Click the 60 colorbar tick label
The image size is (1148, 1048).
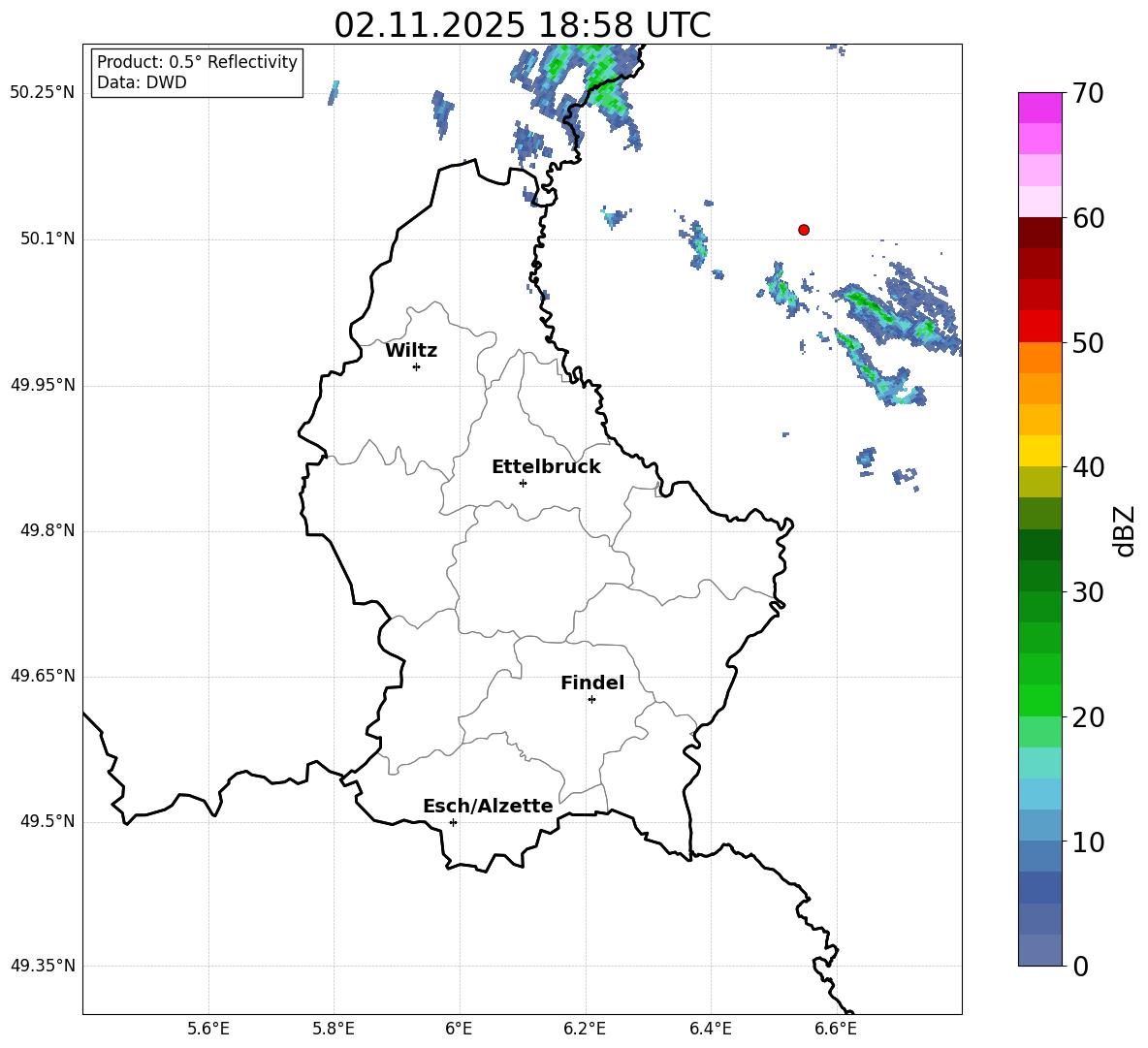tap(1088, 218)
